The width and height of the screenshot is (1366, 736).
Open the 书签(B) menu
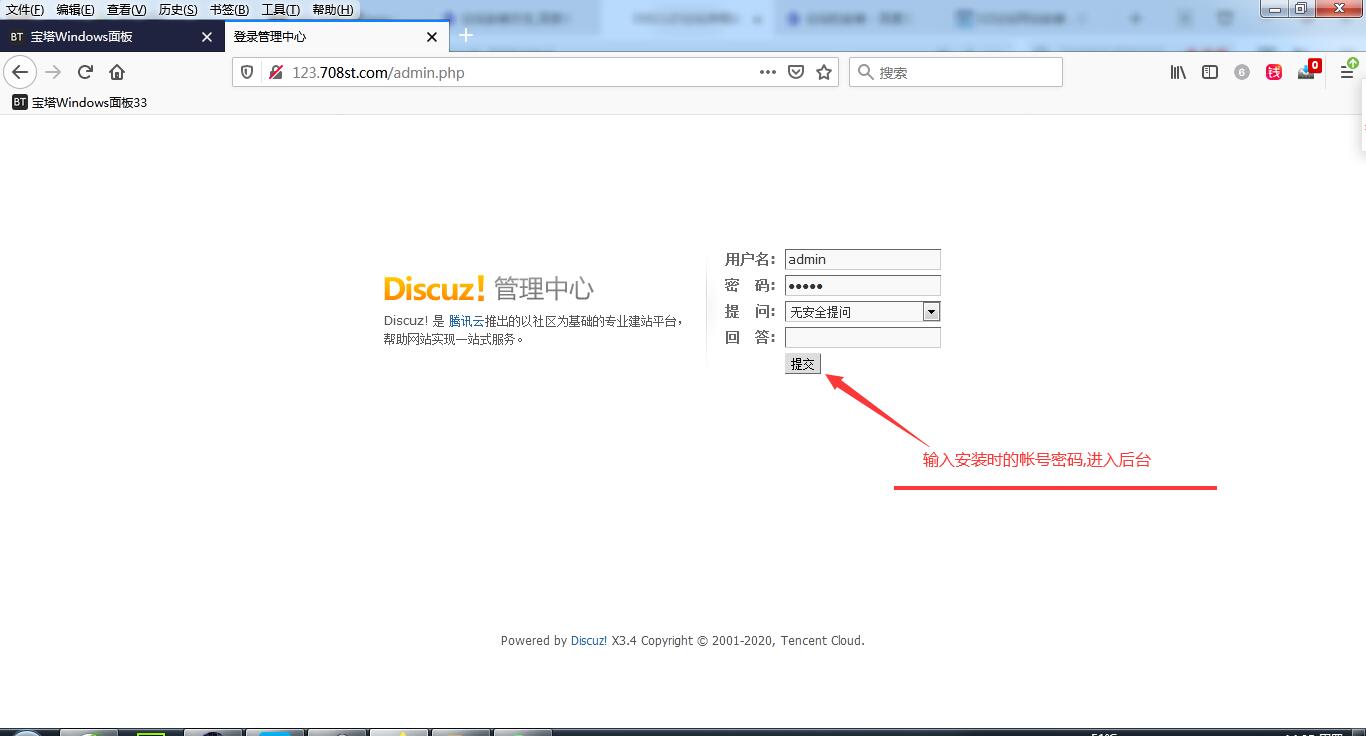pos(229,10)
